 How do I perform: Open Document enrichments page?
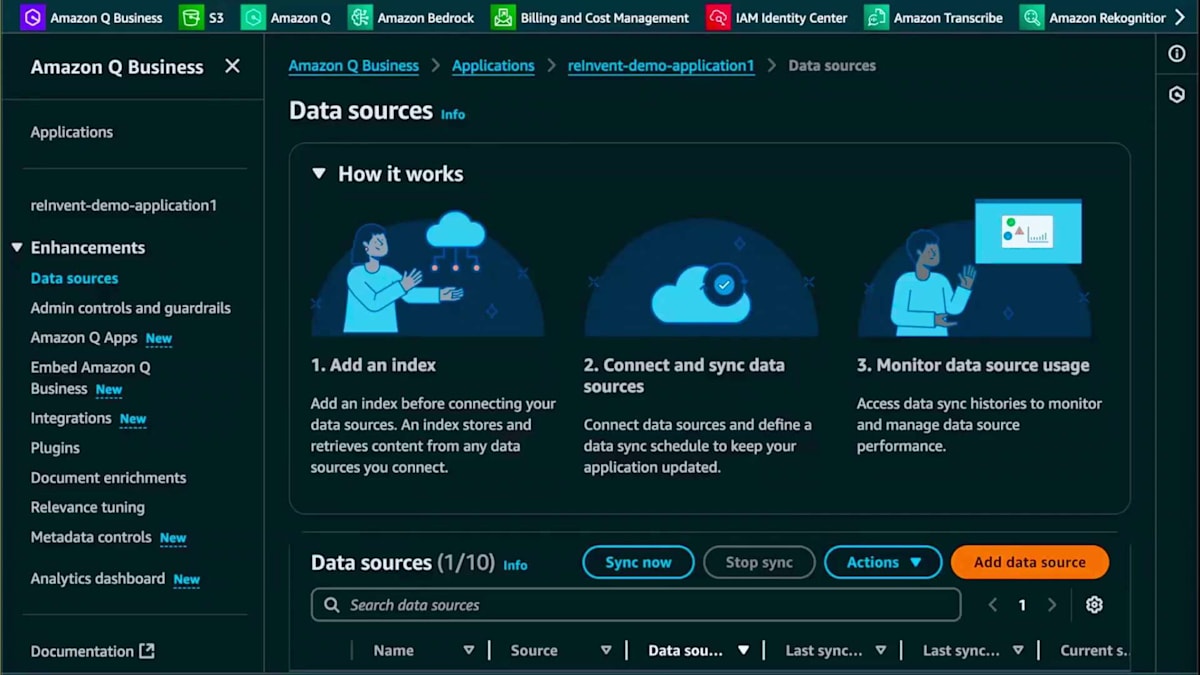pos(108,478)
